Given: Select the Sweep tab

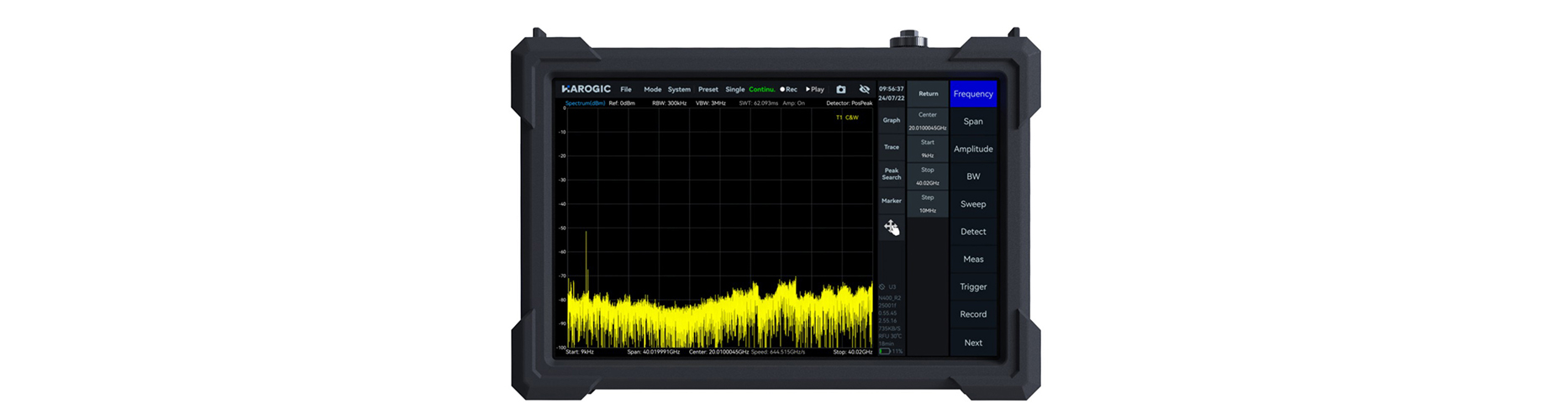Looking at the screenshot, I should 973,204.
